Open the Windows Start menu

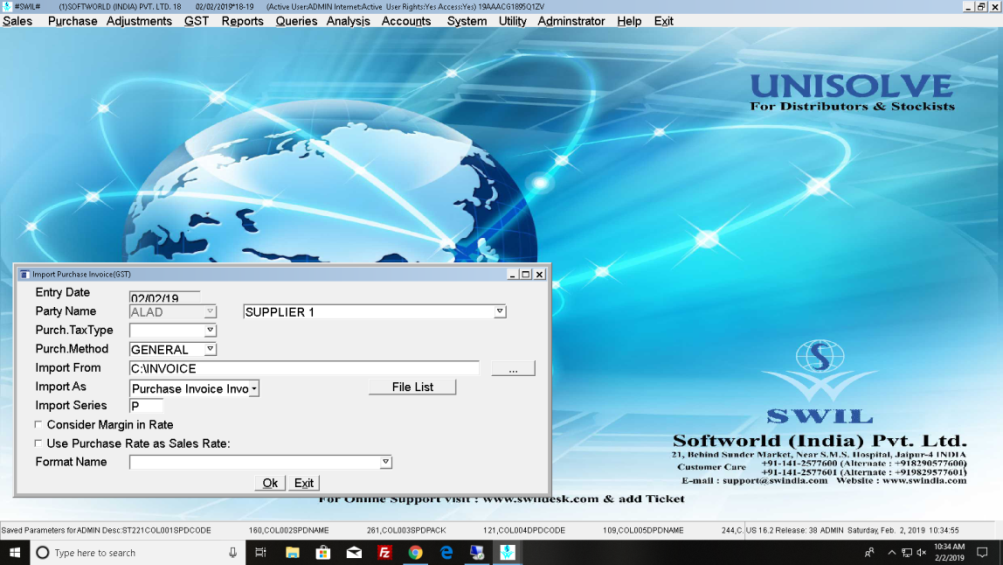pos(15,553)
